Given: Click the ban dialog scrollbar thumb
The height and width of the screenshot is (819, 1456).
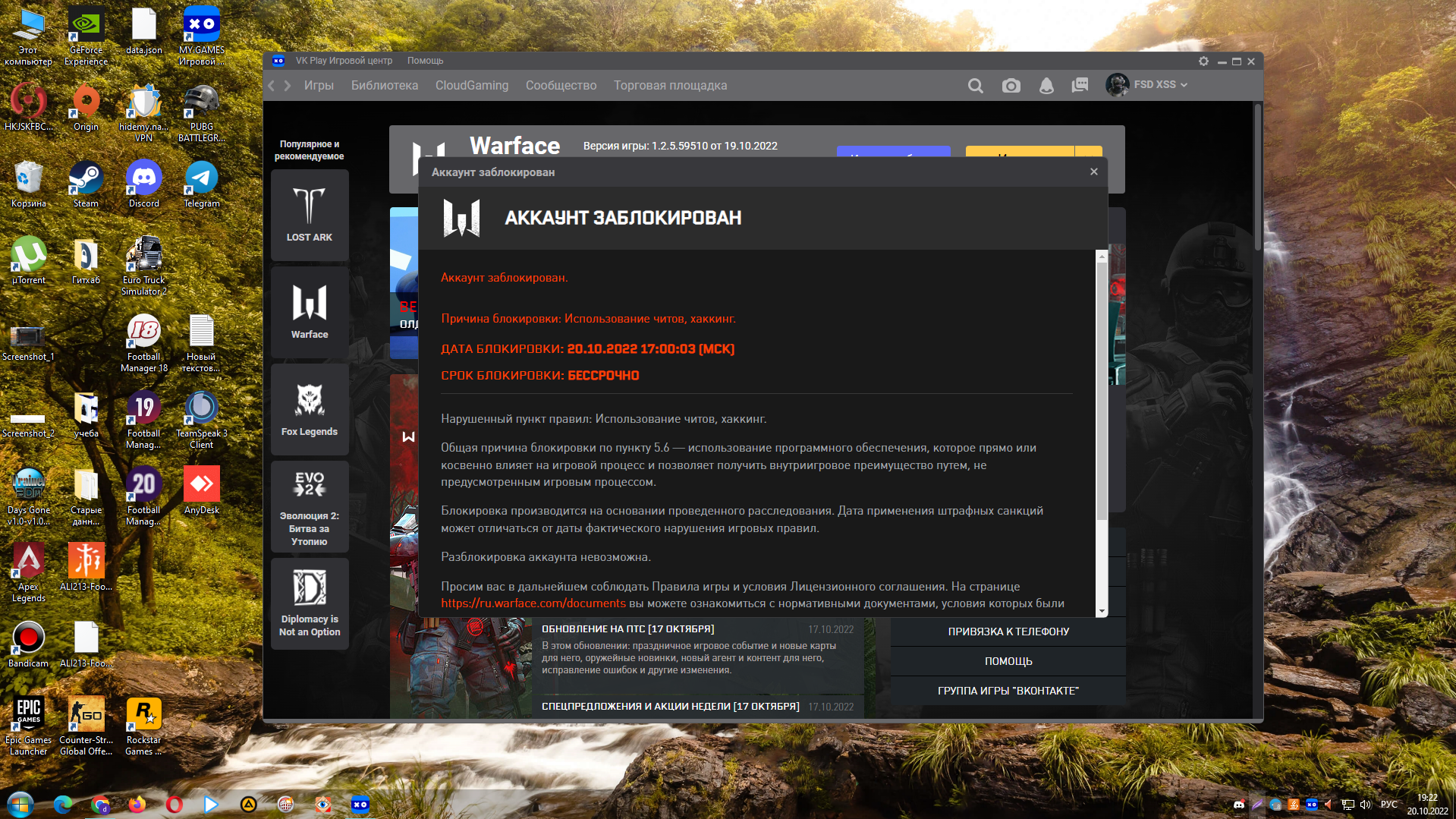Looking at the screenshot, I should pyautogui.click(x=1102, y=392).
